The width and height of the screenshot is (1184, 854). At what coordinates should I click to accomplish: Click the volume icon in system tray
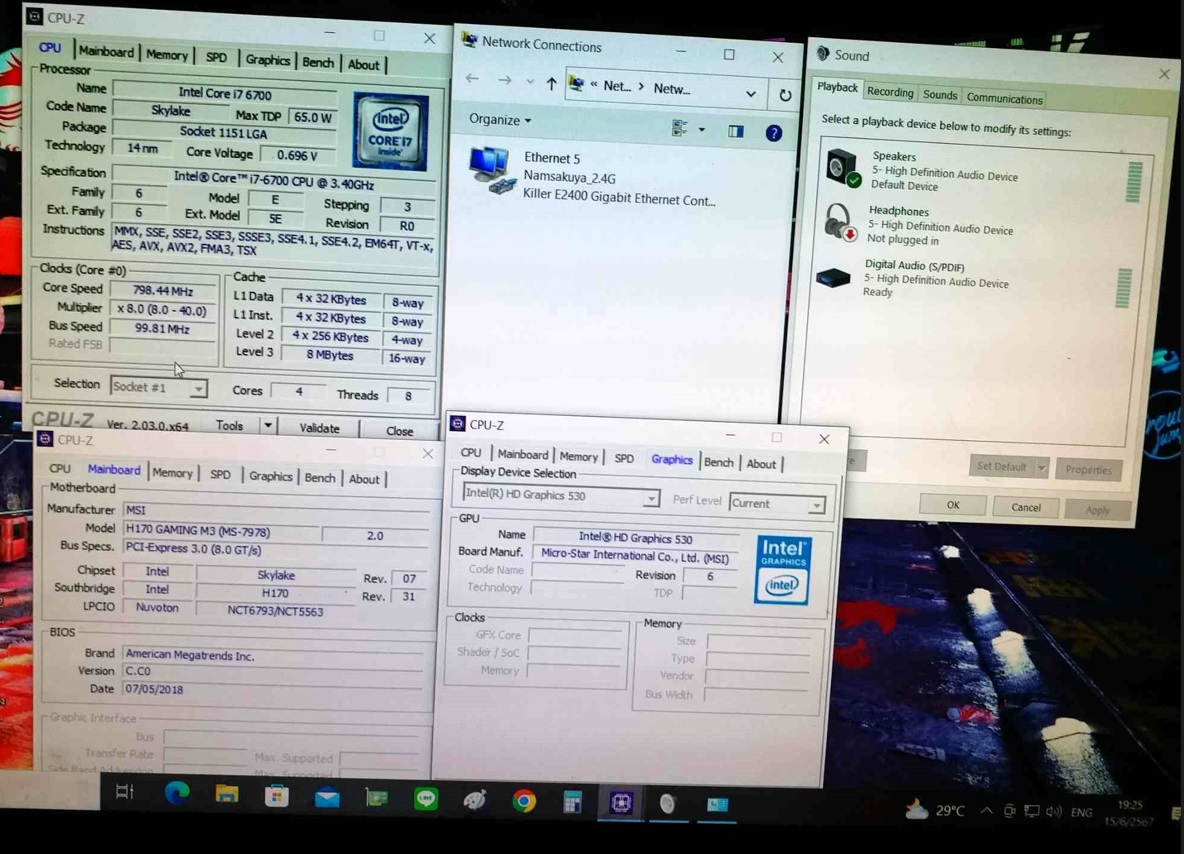(x=1054, y=812)
